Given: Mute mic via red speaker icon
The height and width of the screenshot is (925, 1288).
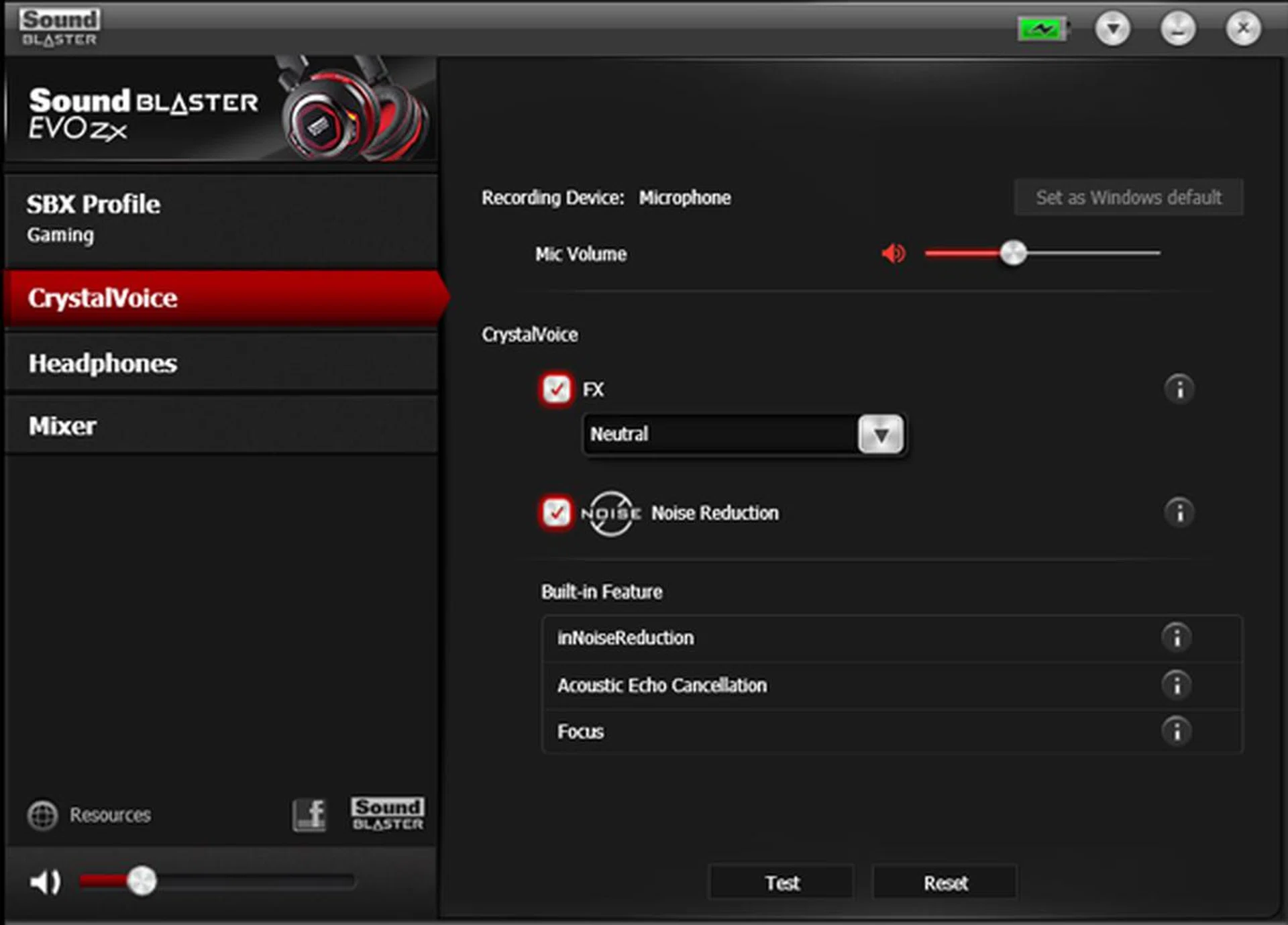Looking at the screenshot, I should click(x=893, y=254).
